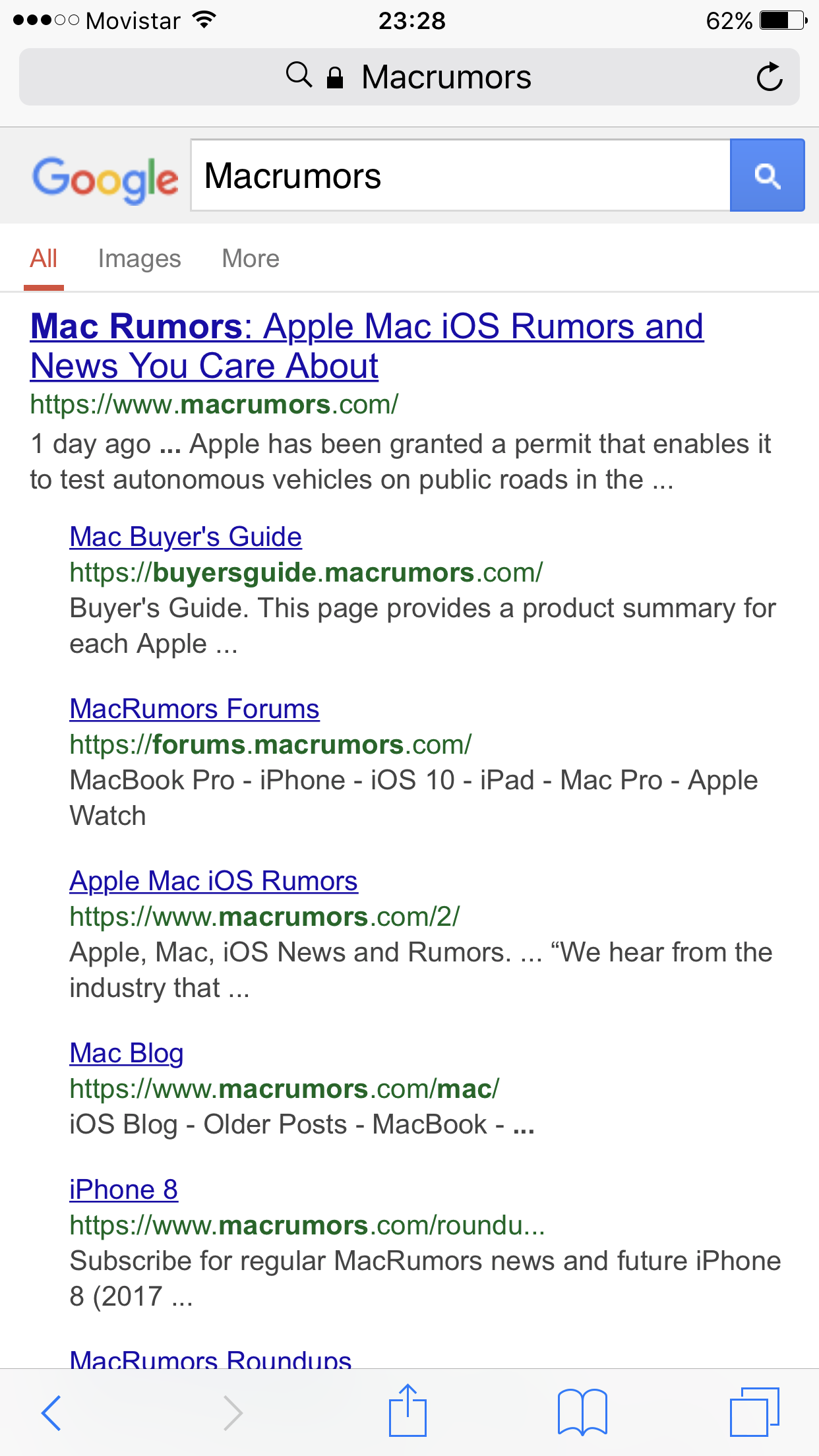Tap the iOS Blog - Older Posts snippet
819x1456 pixels.
point(302,1124)
